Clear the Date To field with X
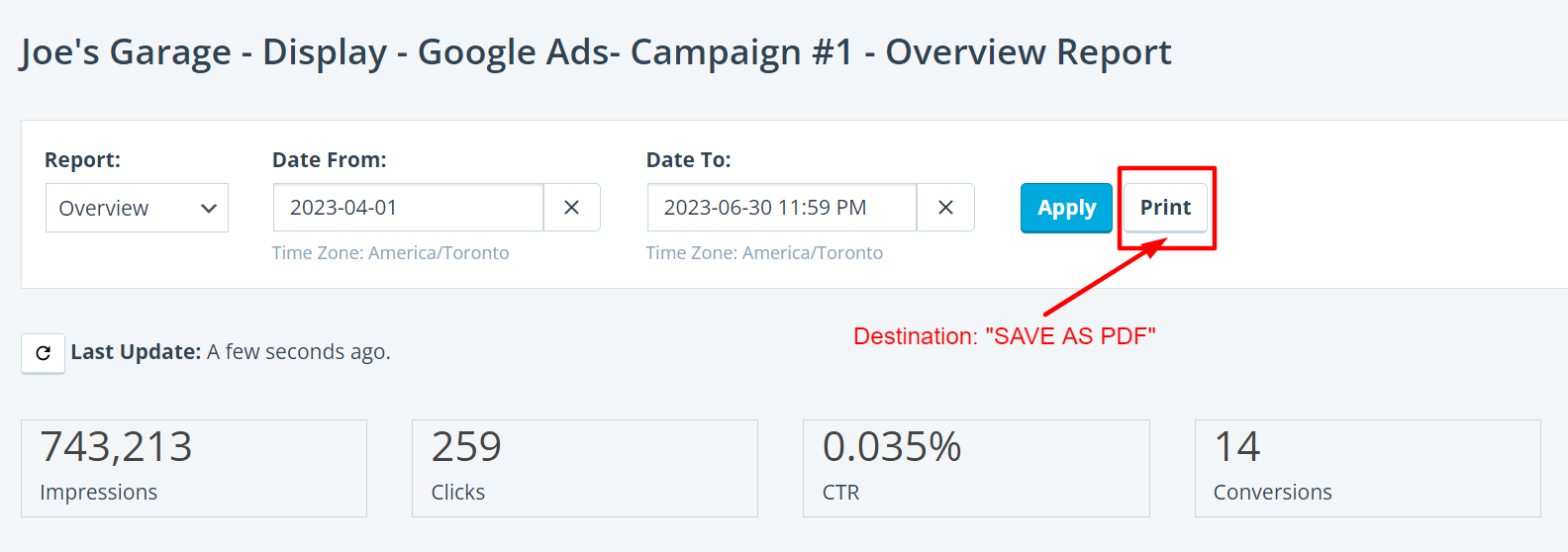Screen dimensions: 1568x552 point(945,208)
